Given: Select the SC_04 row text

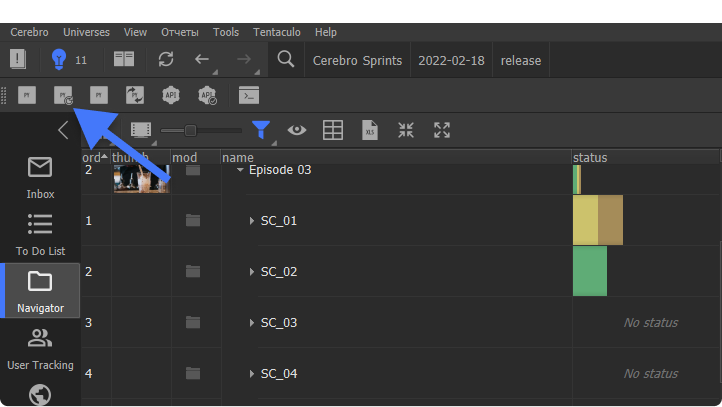Looking at the screenshot, I should (x=279, y=373).
